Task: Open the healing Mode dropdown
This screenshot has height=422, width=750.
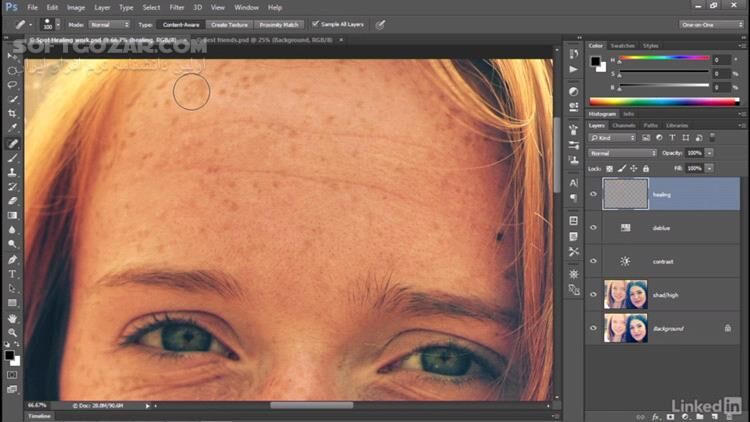Action: click(x=110, y=24)
